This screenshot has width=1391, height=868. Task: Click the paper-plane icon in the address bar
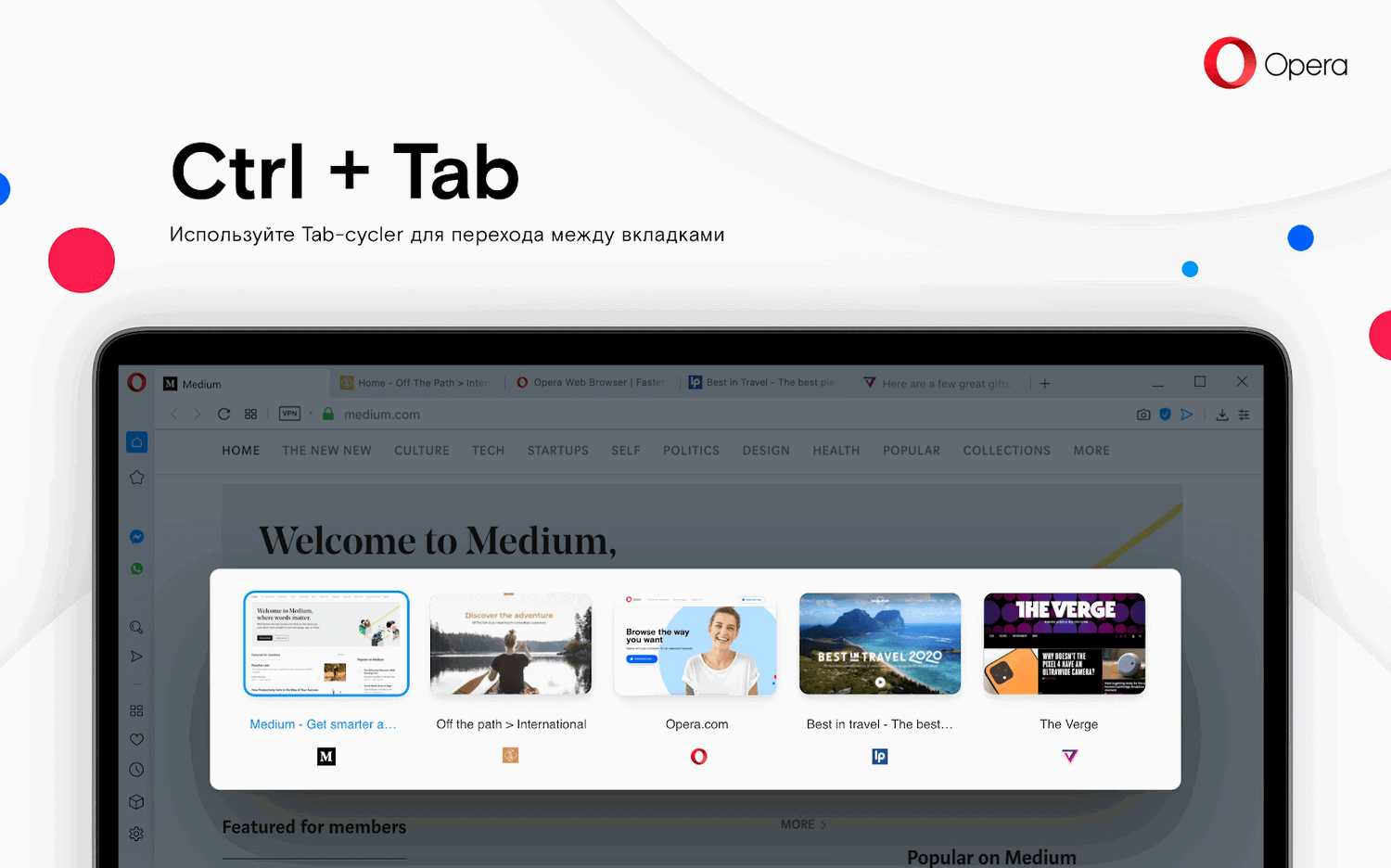pyautogui.click(x=1187, y=415)
